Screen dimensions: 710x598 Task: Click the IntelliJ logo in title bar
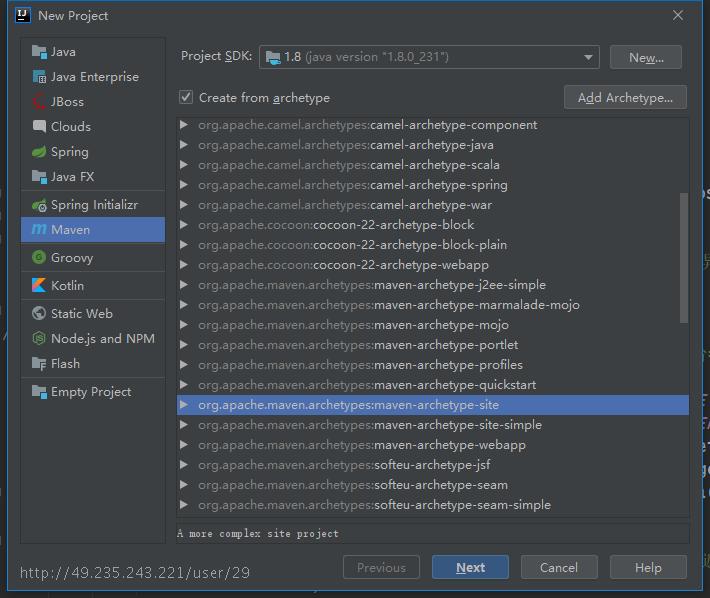(23, 15)
